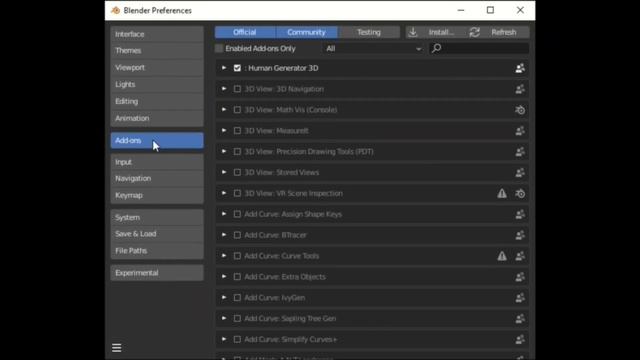Toggle Enabled Add-ons Only checkbox
Screen dimensions: 640x360
(x=219, y=49)
